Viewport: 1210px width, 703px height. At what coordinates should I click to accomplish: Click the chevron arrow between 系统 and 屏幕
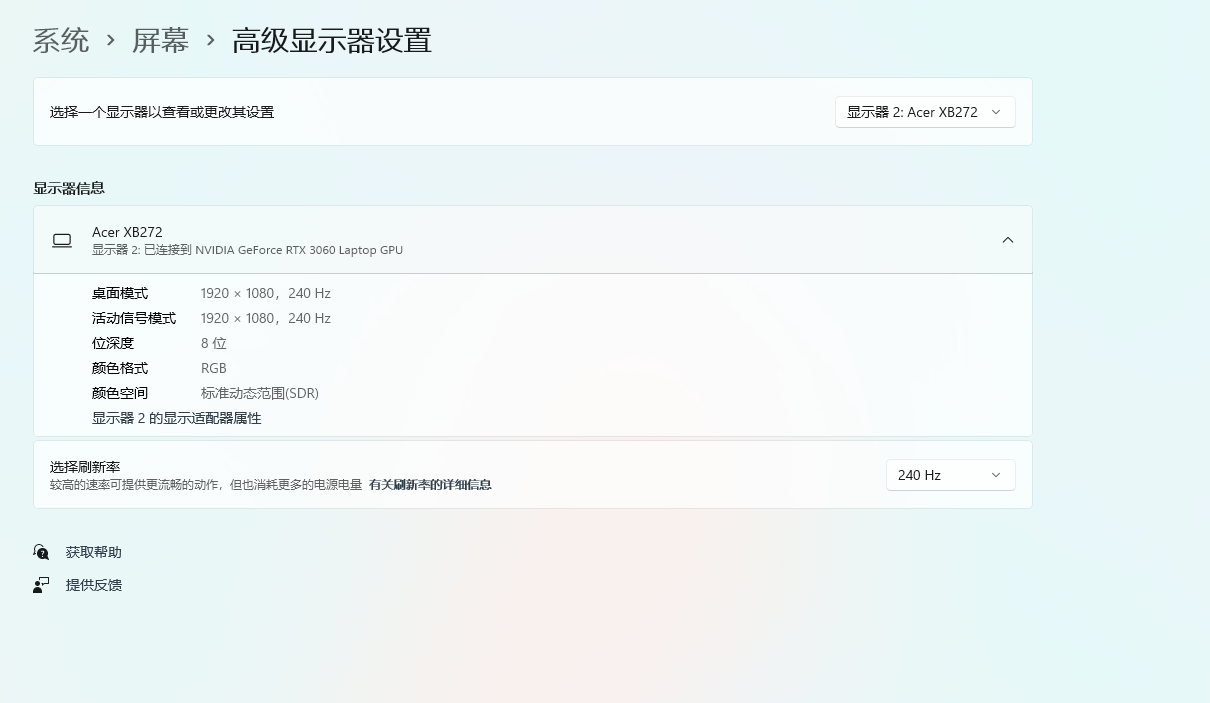(111, 41)
